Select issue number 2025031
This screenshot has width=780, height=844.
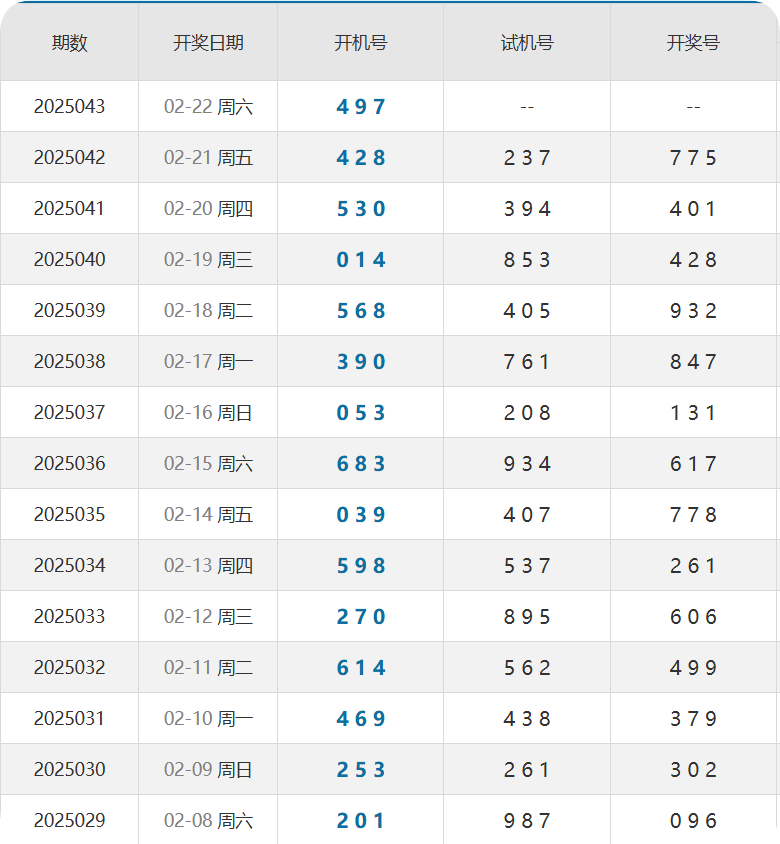[69, 718]
